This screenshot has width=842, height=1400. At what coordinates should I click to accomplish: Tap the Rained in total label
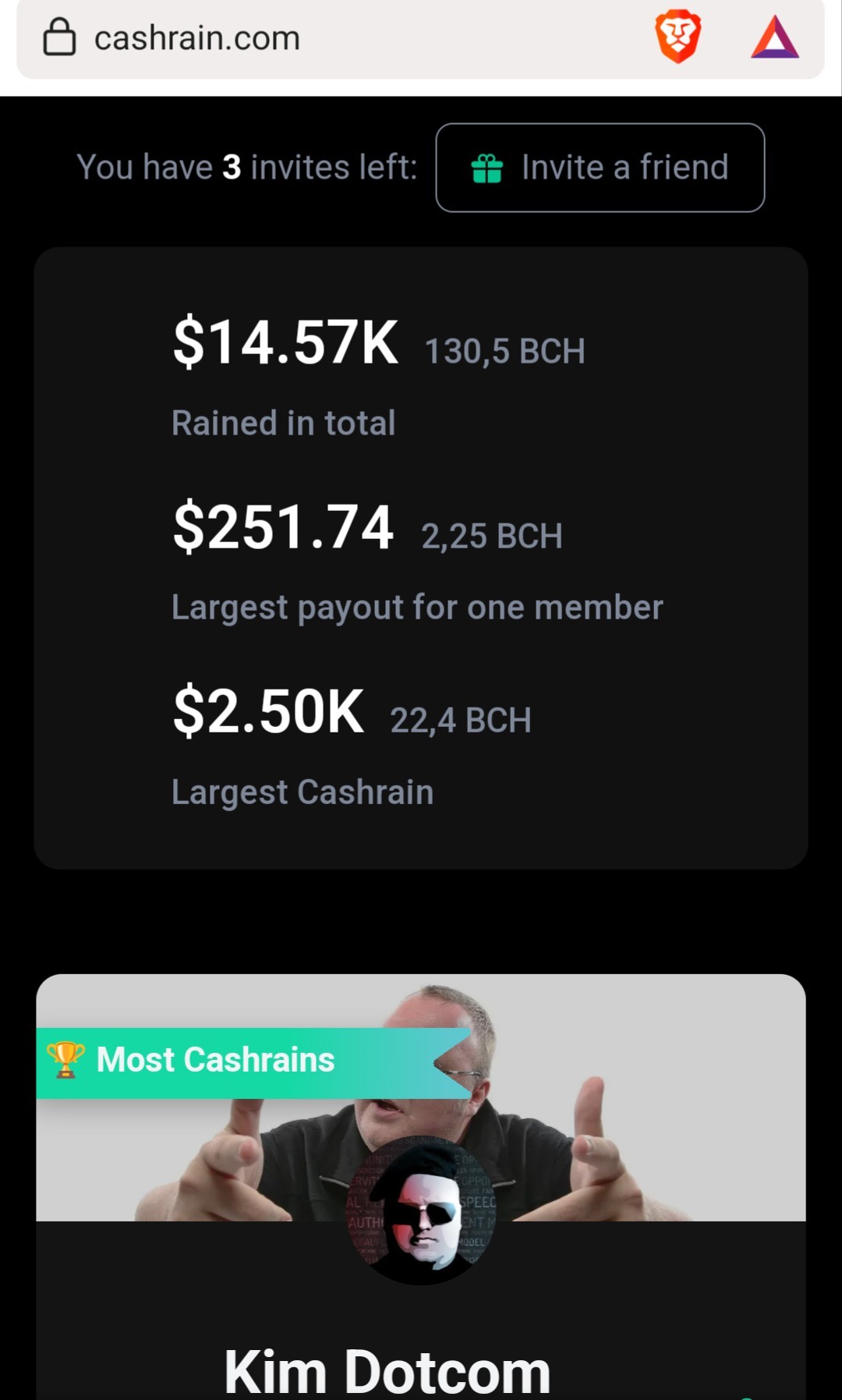(x=284, y=424)
